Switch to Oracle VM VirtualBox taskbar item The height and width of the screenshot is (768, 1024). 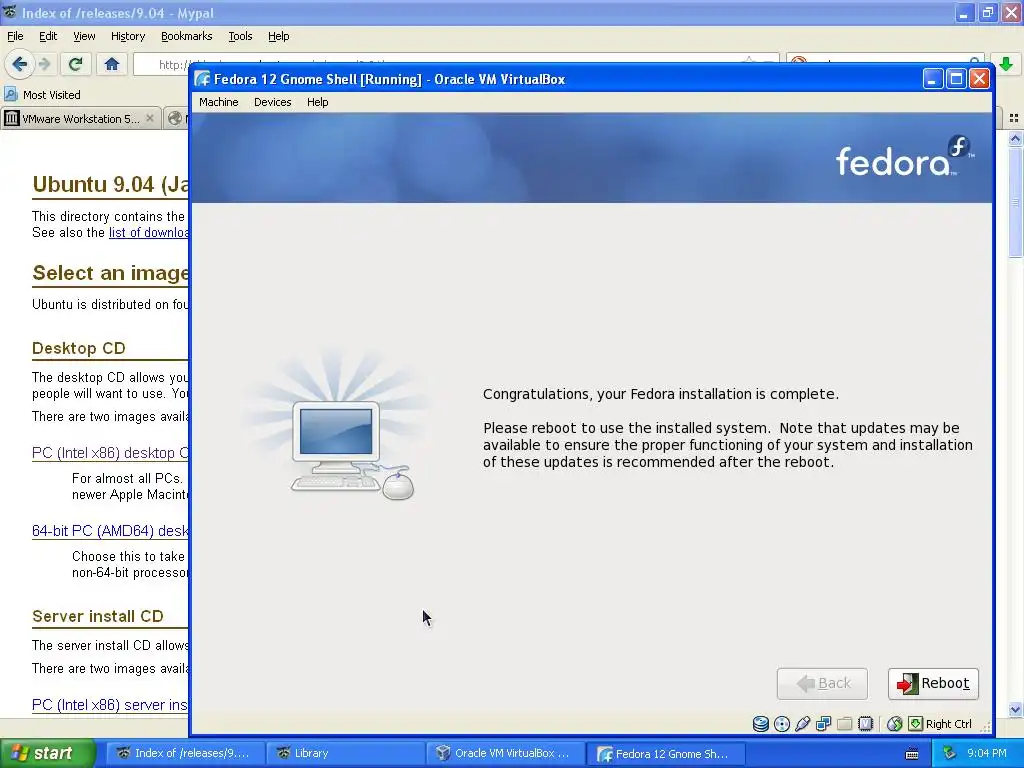[505, 753]
